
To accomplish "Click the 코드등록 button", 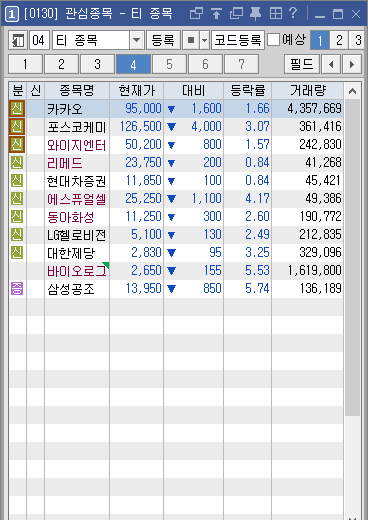I will click(238, 40).
